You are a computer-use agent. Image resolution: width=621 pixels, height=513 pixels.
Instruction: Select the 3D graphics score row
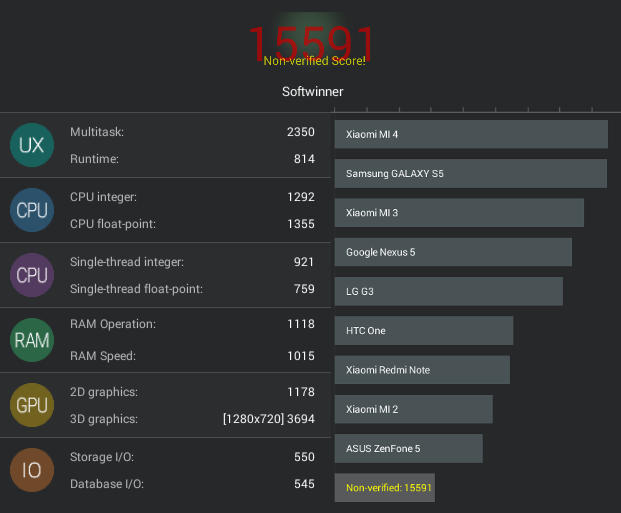coord(192,419)
